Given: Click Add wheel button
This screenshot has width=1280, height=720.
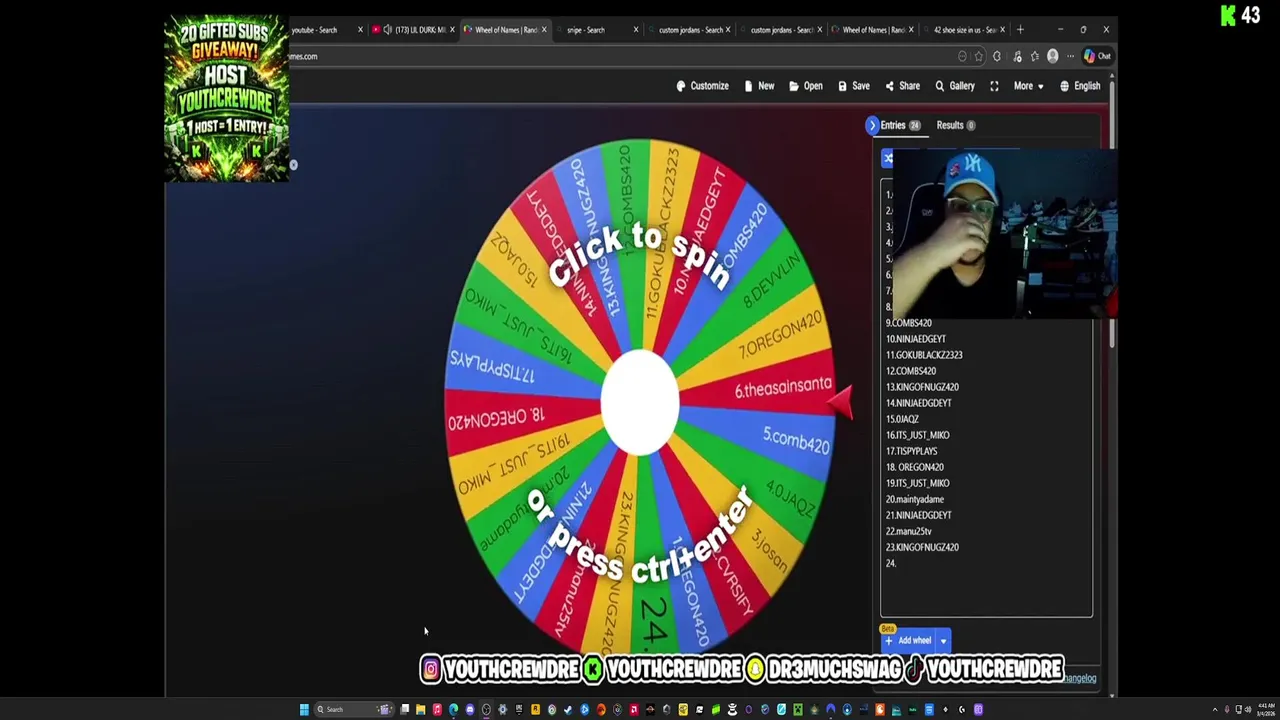Looking at the screenshot, I should tap(908, 641).
